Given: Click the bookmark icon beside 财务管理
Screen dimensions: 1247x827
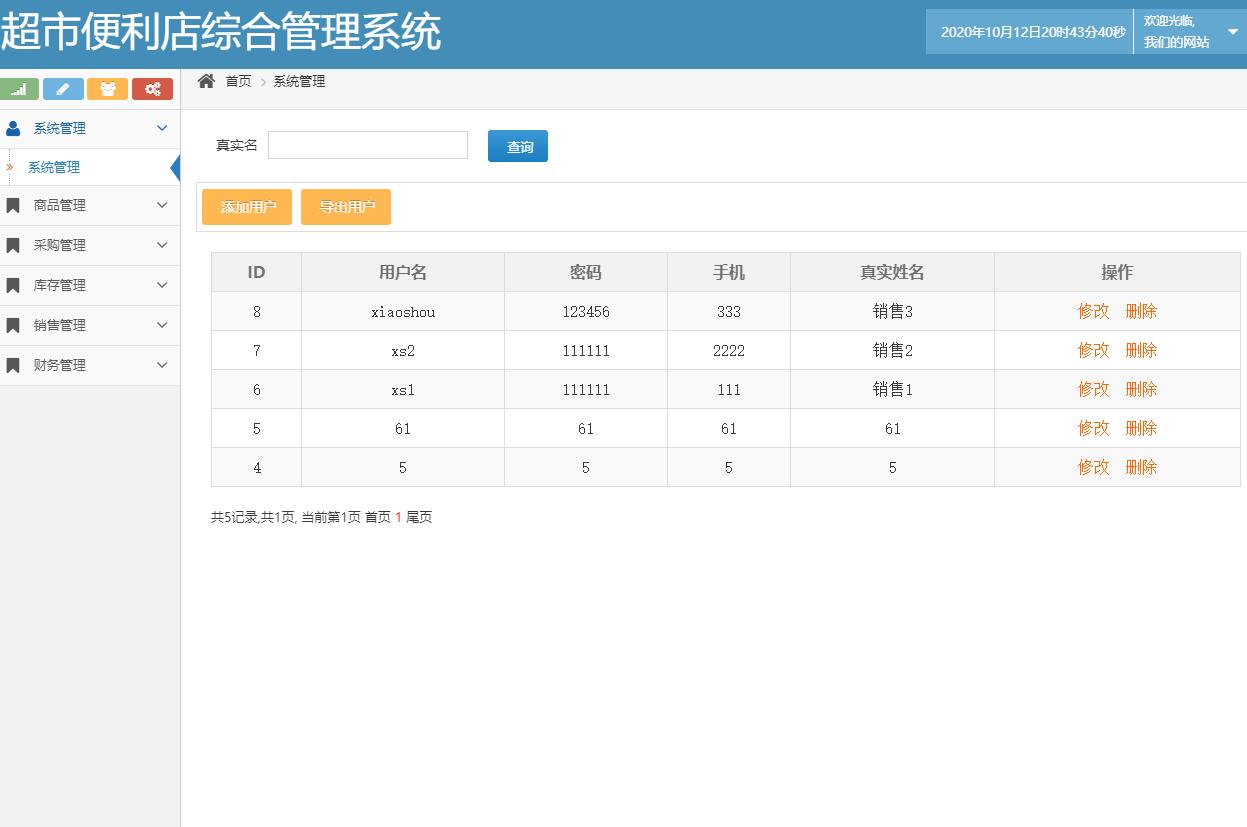Looking at the screenshot, I should point(13,366).
